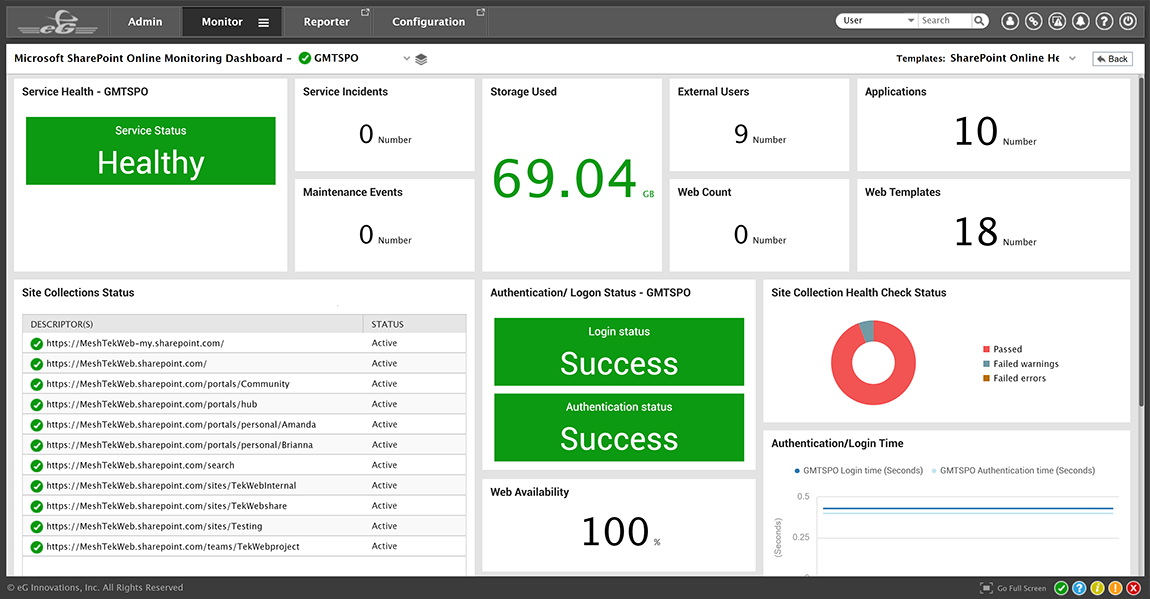
Task: Toggle GMTSPO Login time legend series
Action: [859, 471]
